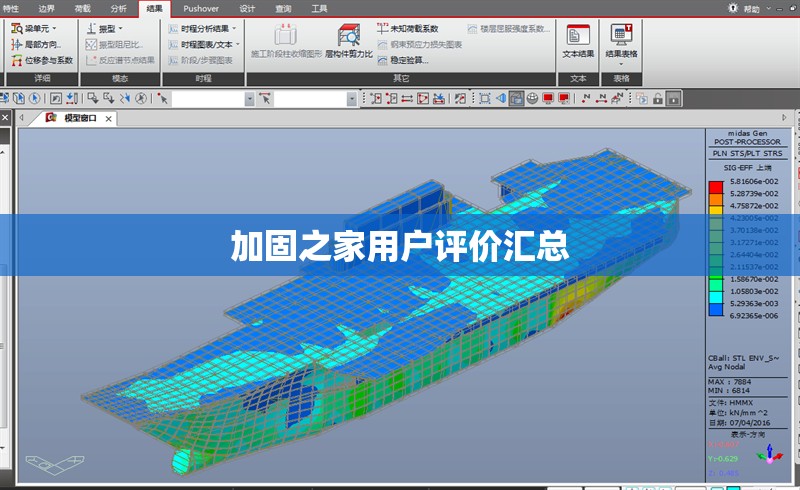This screenshot has height=490, width=800.
Task: Expand the 梁单元 beam element dropdown
Action: tap(34, 29)
